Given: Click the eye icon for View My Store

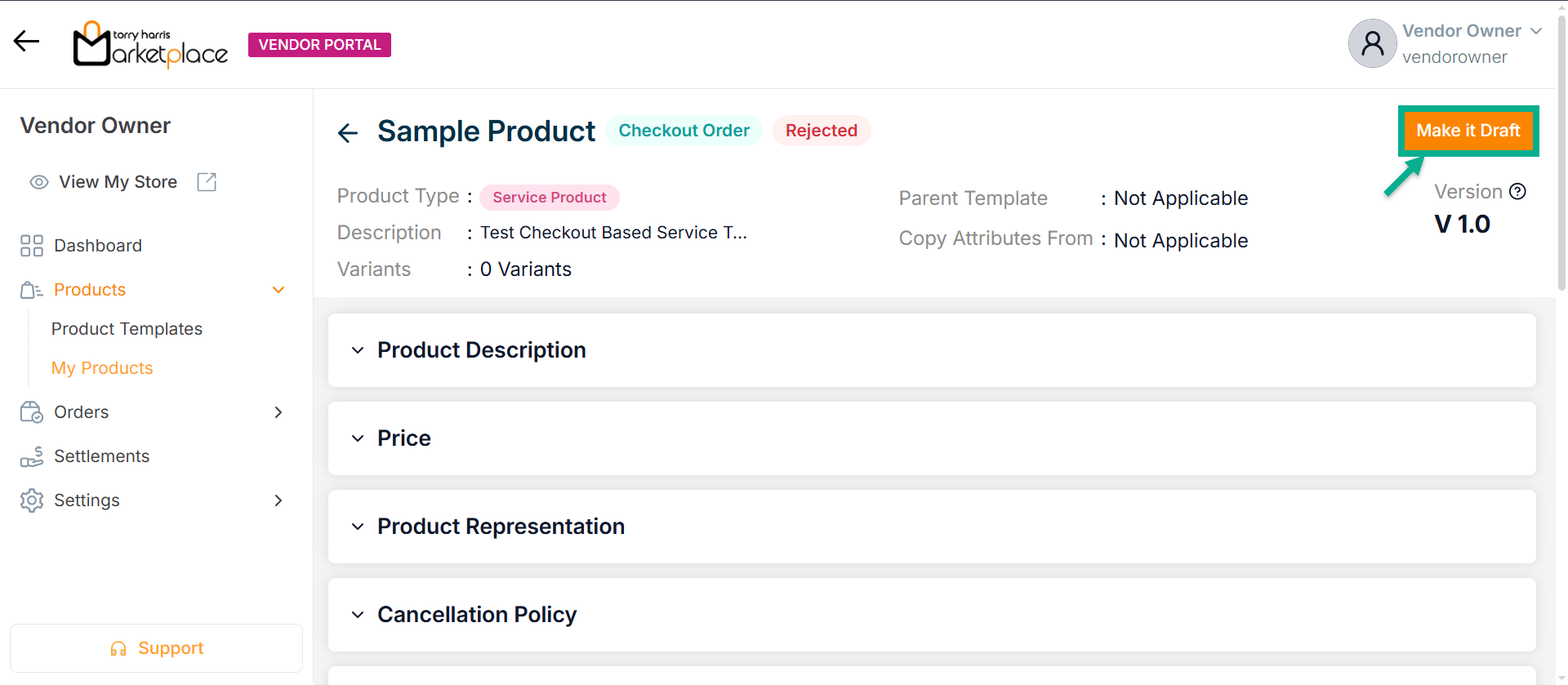Looking at the screenshot, I should 39,182.
